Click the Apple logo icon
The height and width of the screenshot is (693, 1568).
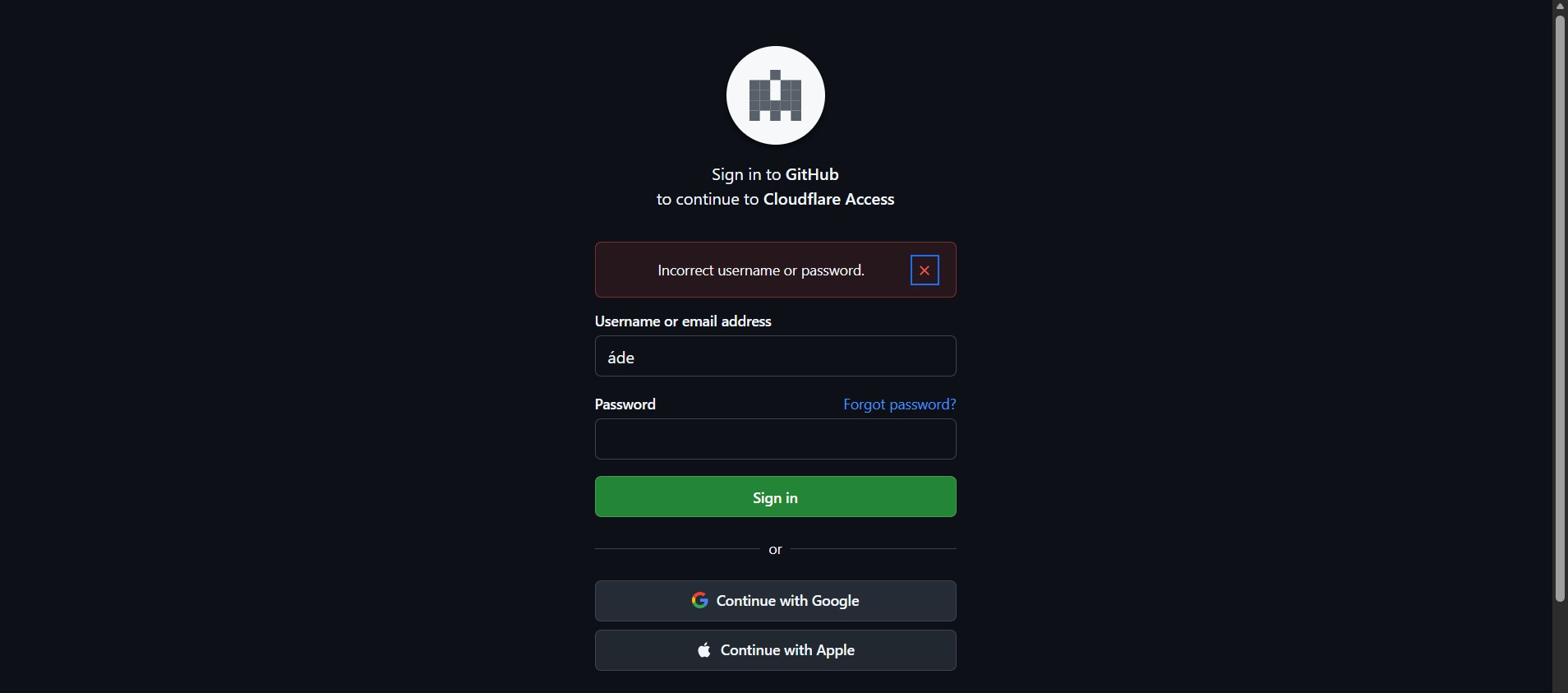[704, 650]
